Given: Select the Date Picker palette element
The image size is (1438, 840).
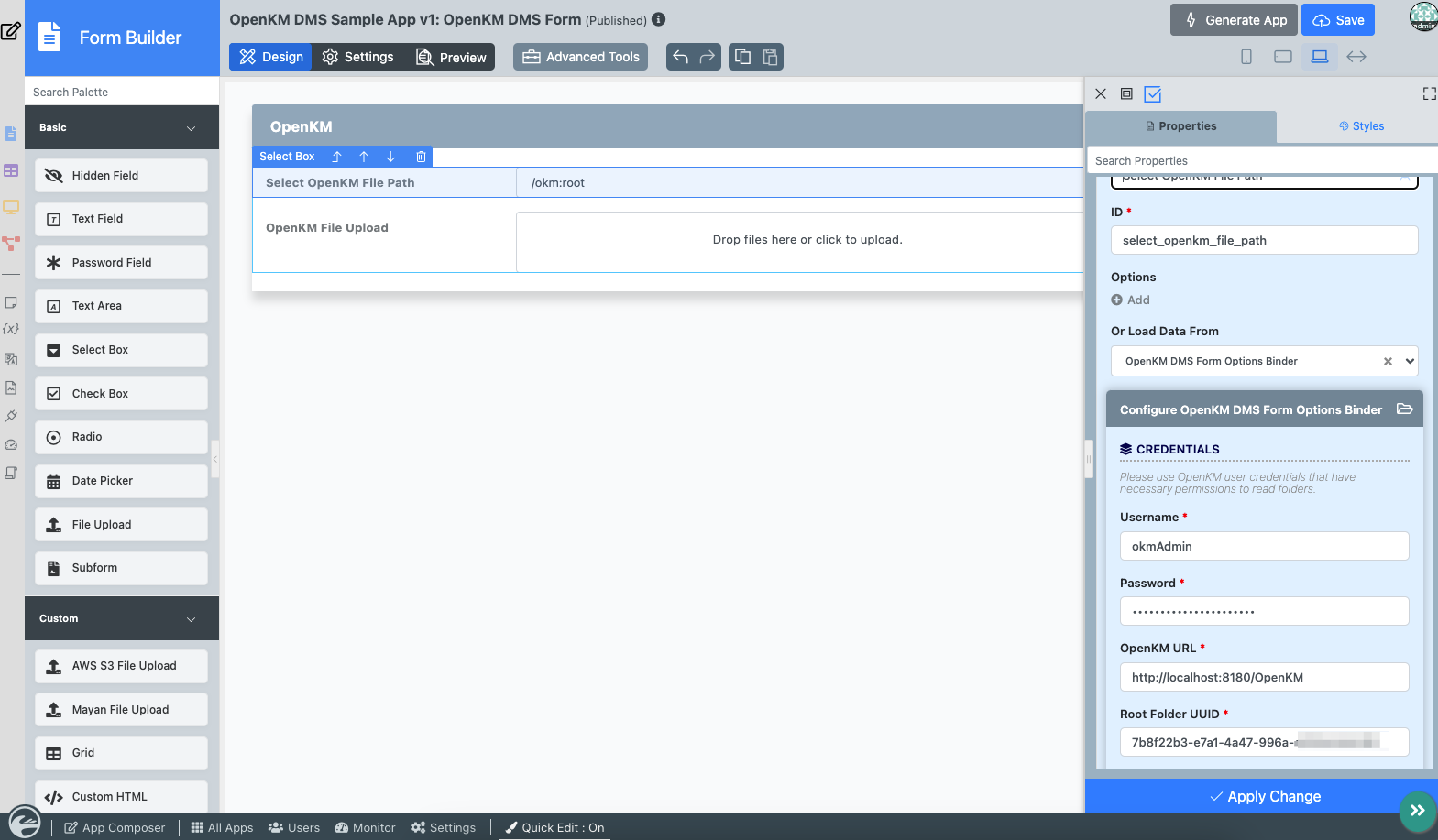Looking at the screenshot, I should pyautogui.click(x=121, y=481).
